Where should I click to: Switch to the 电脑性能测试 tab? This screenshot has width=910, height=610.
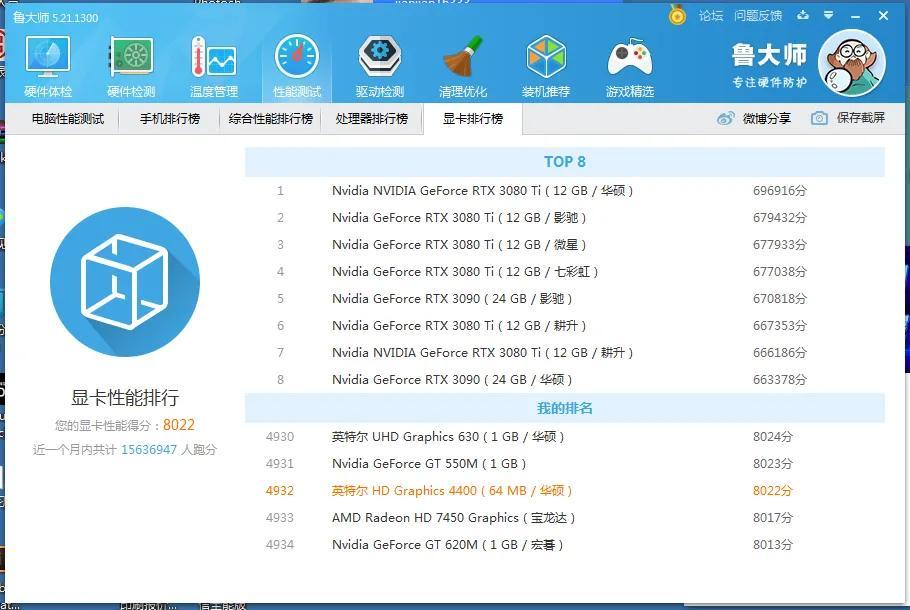[x=68, y=119]
